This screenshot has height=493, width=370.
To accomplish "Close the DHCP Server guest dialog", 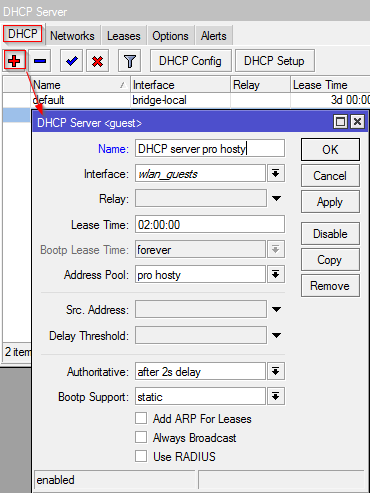I will (x=357, y=122).
